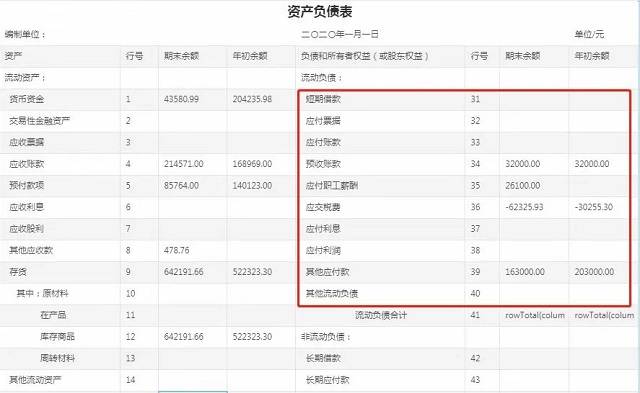640x393 pixels.
Task: Click the 应交税费 row label
Action: [323, 207]
